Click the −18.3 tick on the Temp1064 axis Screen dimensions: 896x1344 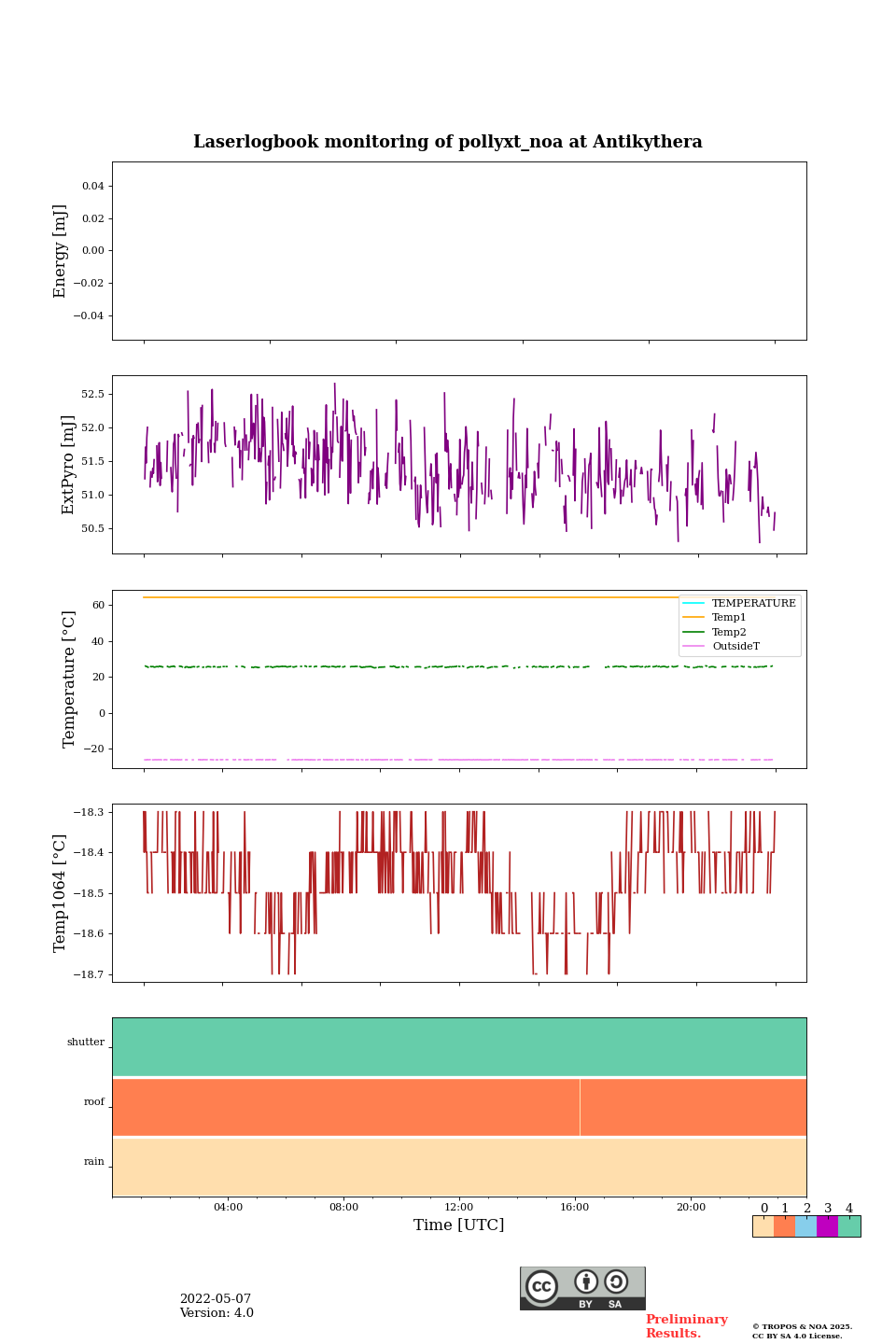click(x=89, y=812)
